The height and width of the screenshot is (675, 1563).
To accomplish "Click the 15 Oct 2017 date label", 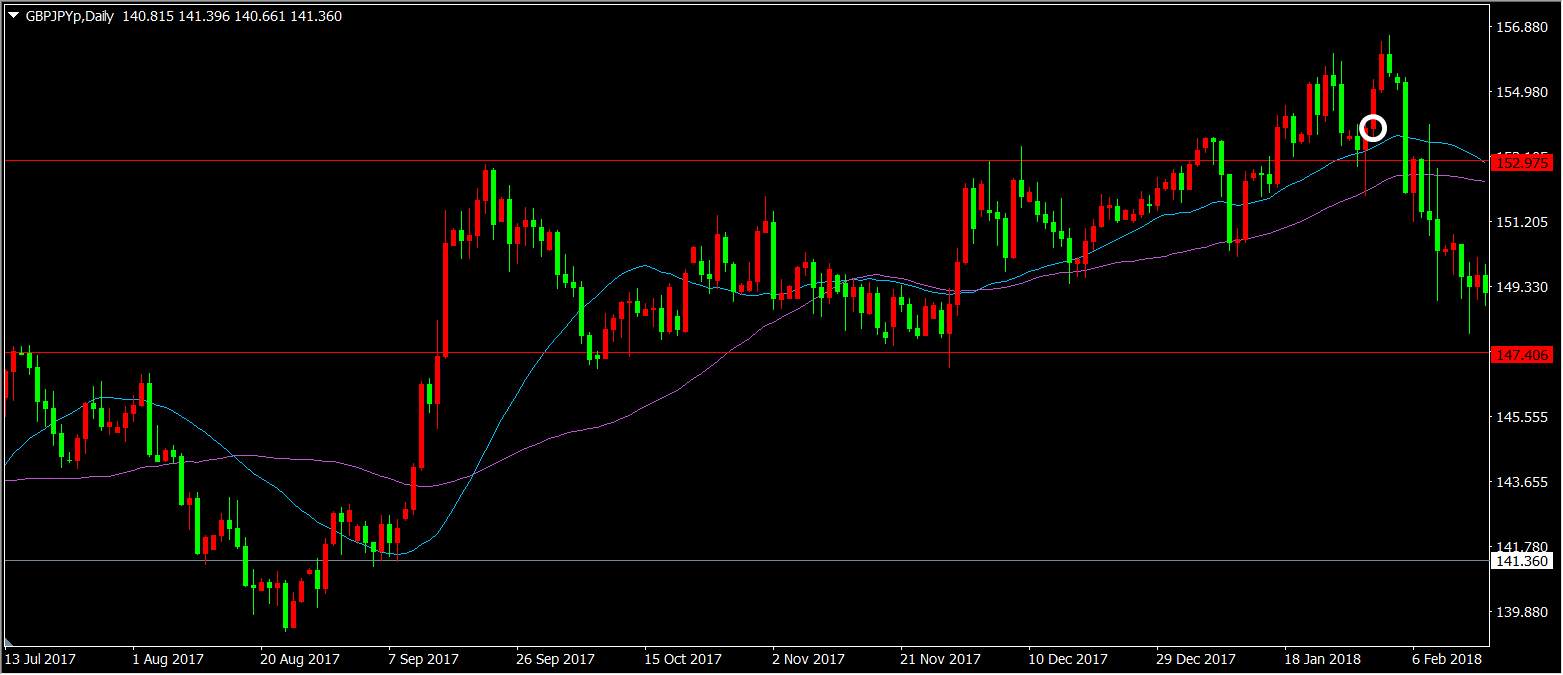I will (683, 659).
